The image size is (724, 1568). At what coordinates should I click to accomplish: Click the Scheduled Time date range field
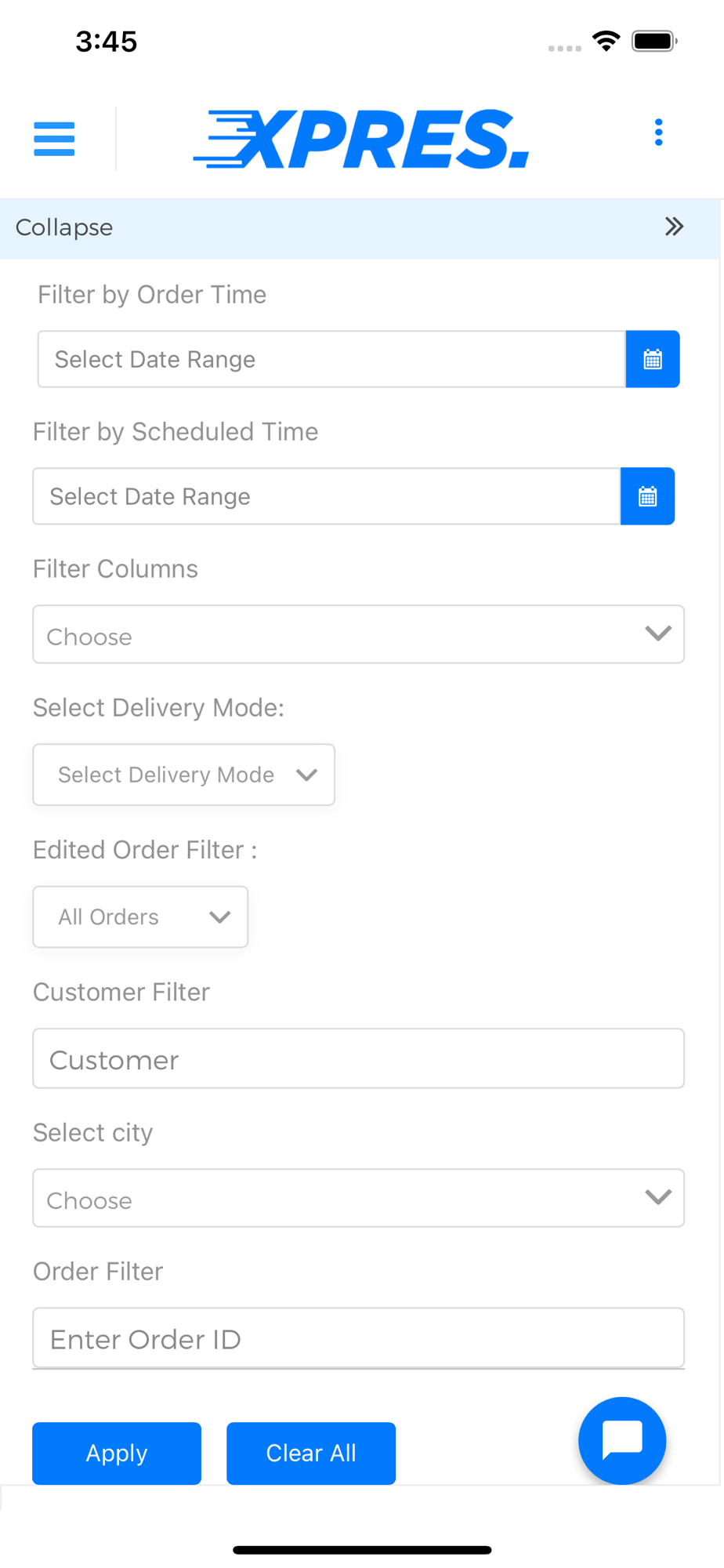click(326, 496)
